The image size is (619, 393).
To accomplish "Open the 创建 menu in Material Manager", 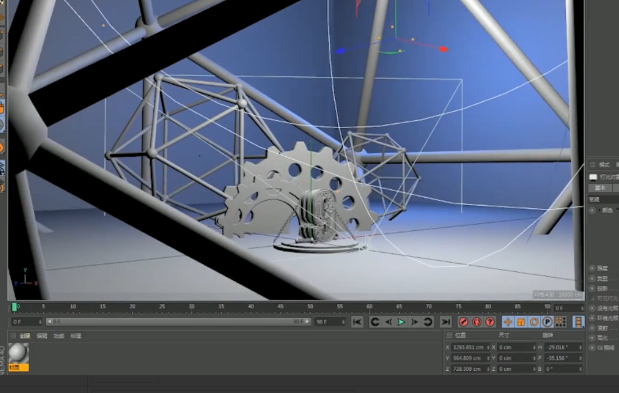I will tap(25, 336).
